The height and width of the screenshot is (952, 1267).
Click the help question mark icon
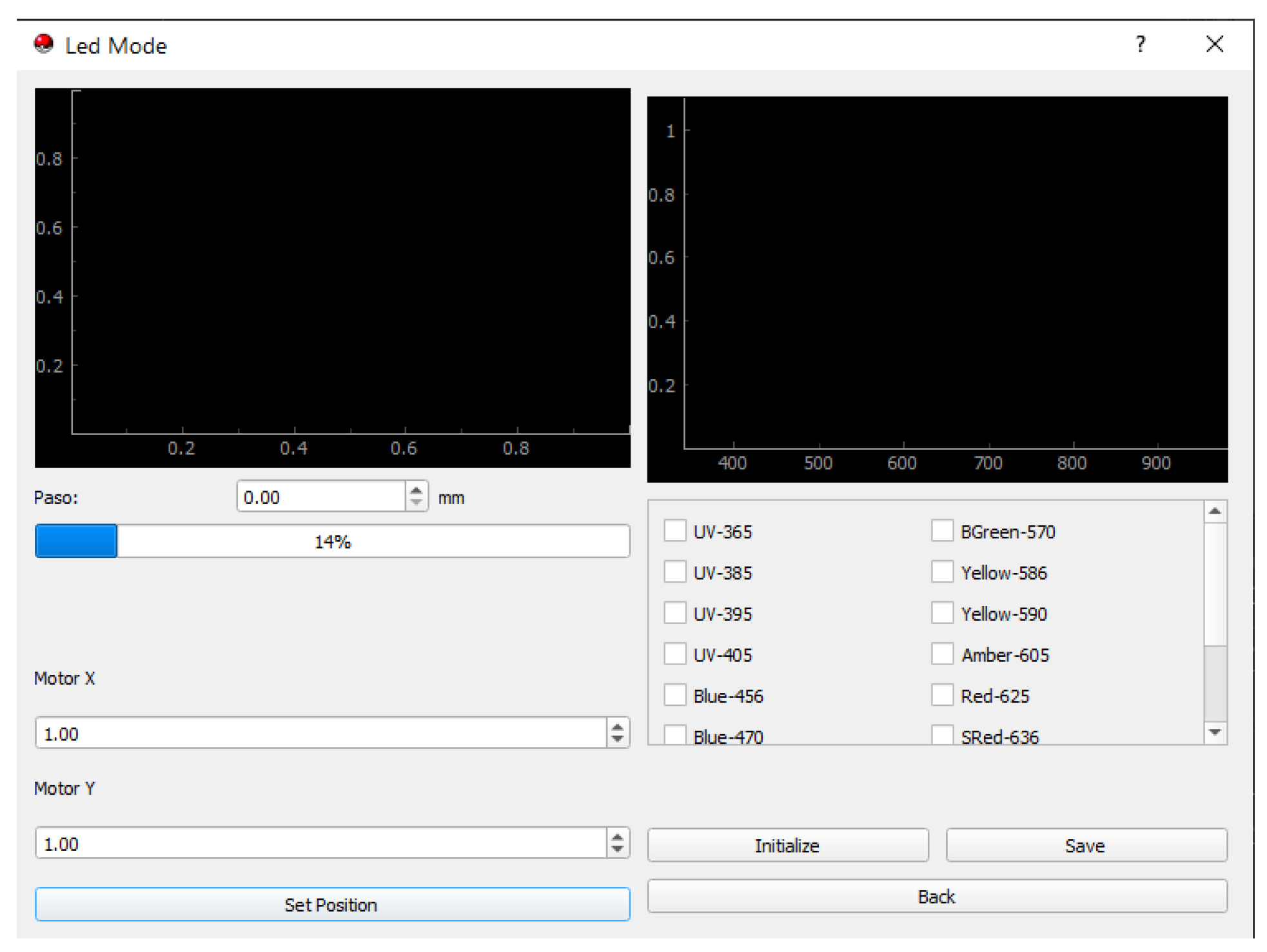1140,44
